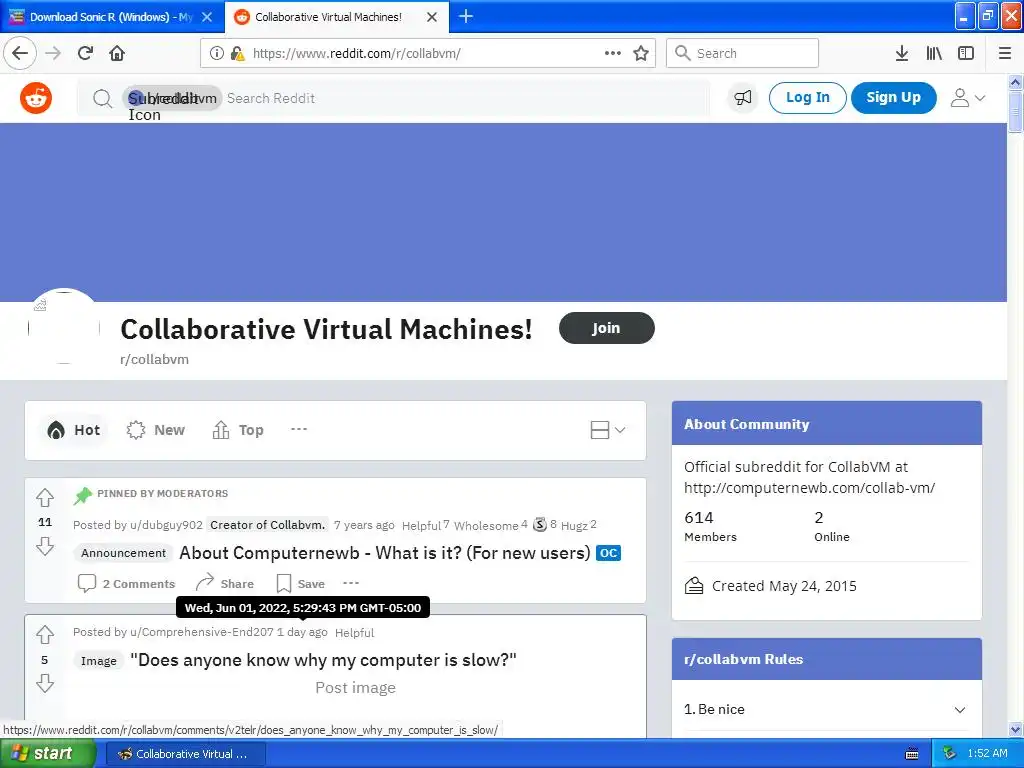Downvote the pinned Computernewb post
The image size is (1024, 768).
[44, 546]
